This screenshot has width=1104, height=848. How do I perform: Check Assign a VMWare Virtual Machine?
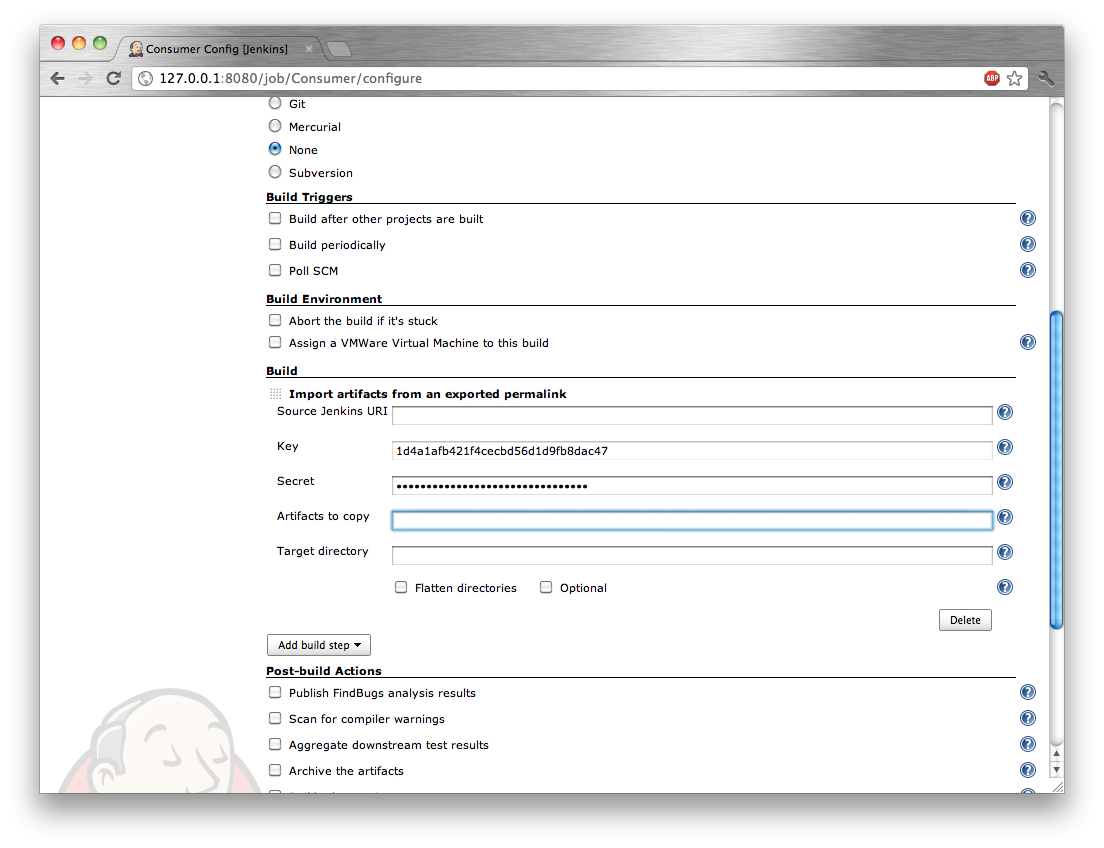[x=275, y=342]
